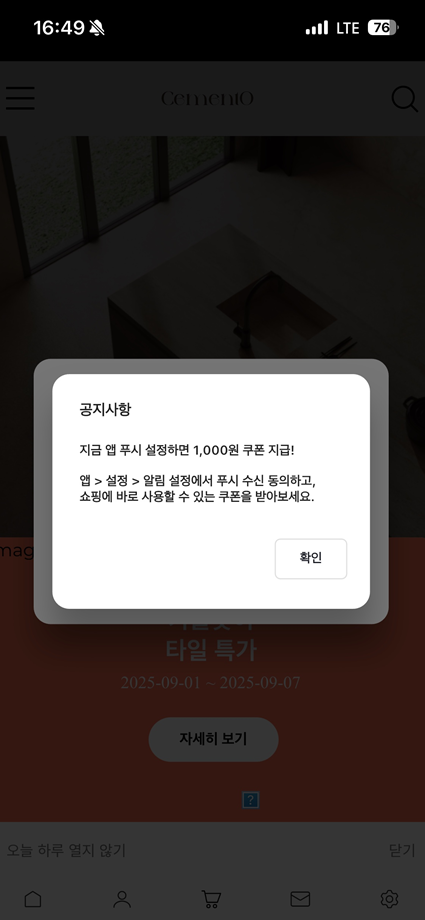Click the 자세히 보기 button

[213, 739]
